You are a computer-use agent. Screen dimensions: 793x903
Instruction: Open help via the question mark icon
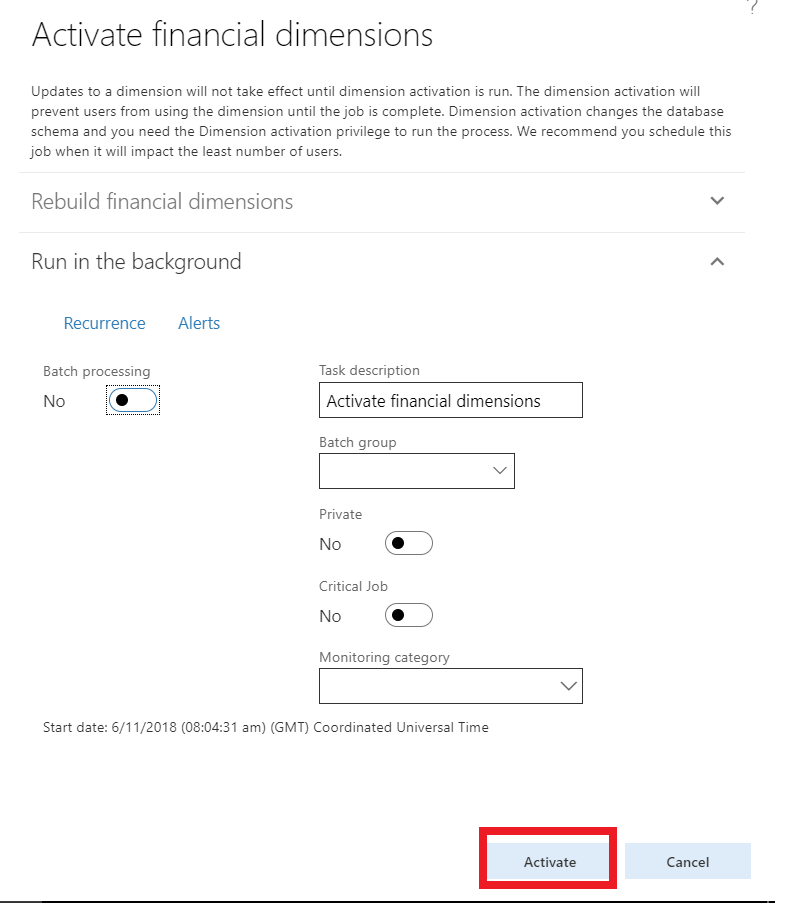click(755, 7)
